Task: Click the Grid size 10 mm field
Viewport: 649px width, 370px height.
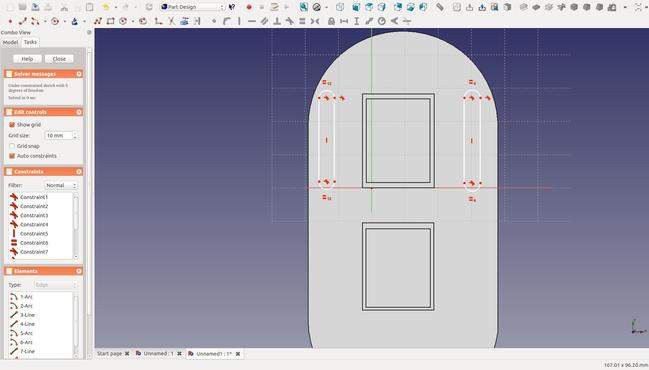Action: point(58,135)
